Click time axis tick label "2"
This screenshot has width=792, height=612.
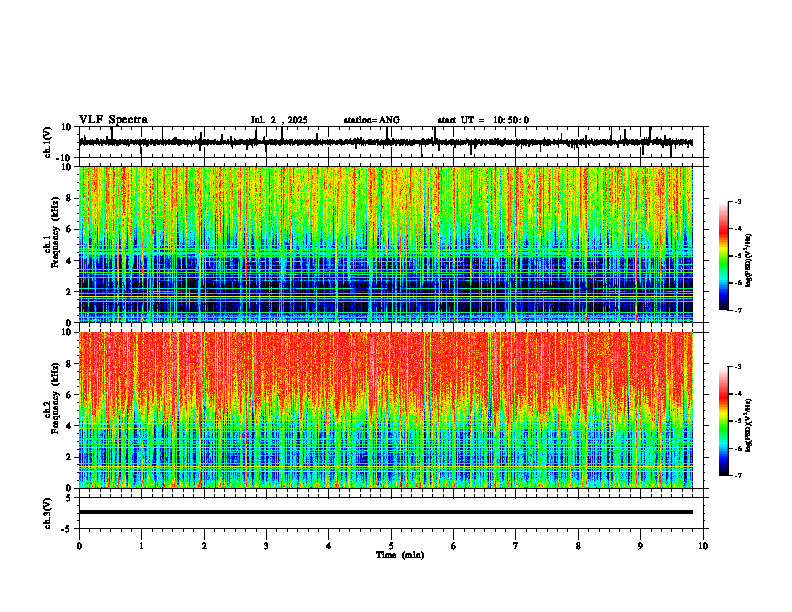[204, 546]
